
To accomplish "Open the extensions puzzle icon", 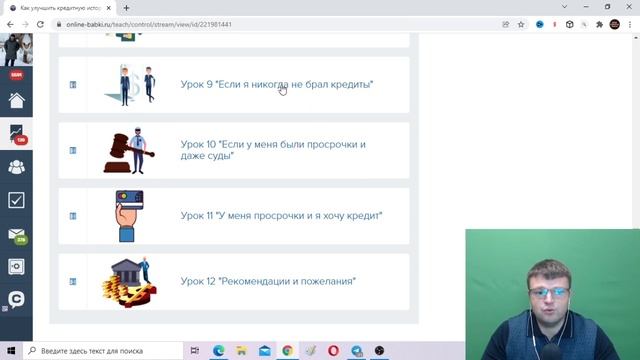I will point(599,24).
